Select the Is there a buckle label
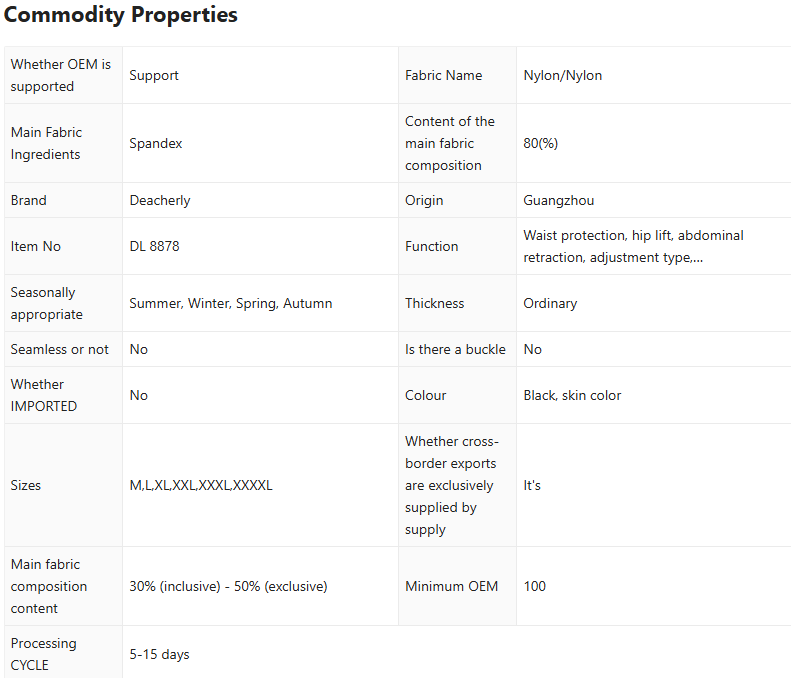This screenshot has width=791, height=678. click(455, 349)
